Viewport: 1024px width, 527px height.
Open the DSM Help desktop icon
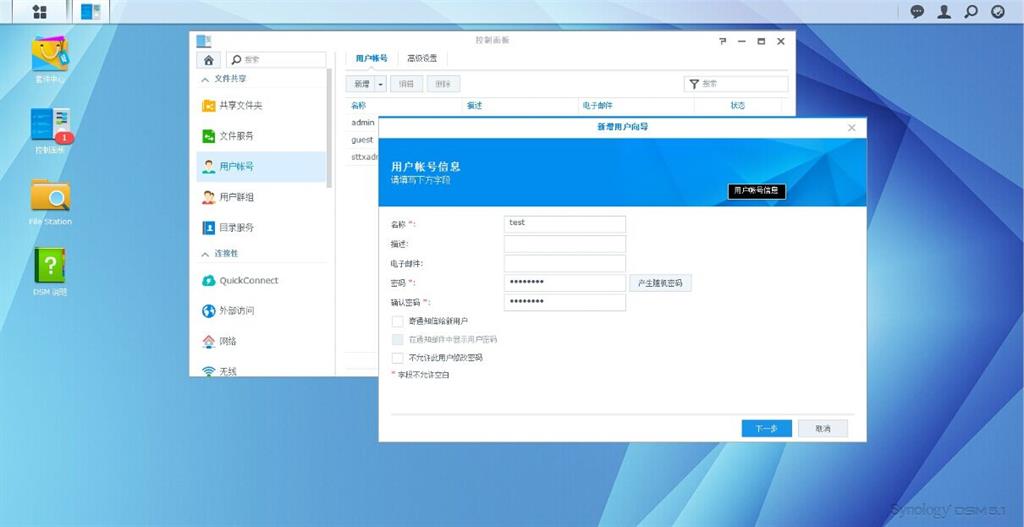click(x=50, y=267)
